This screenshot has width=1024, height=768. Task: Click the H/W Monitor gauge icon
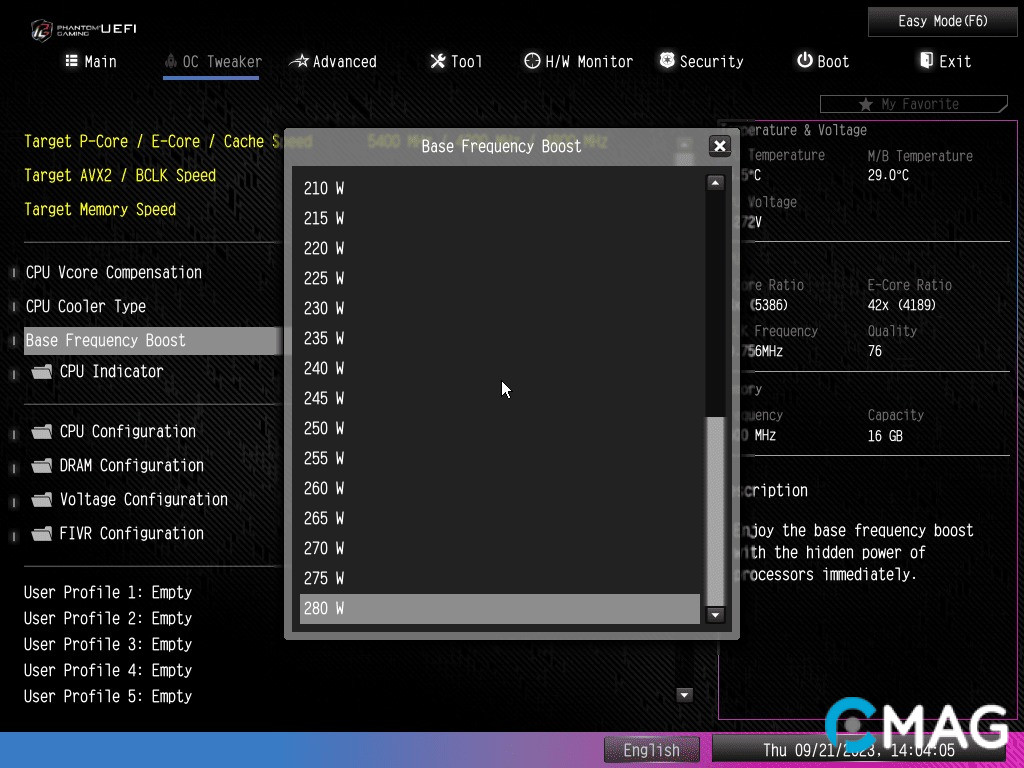tap(532, 61)
